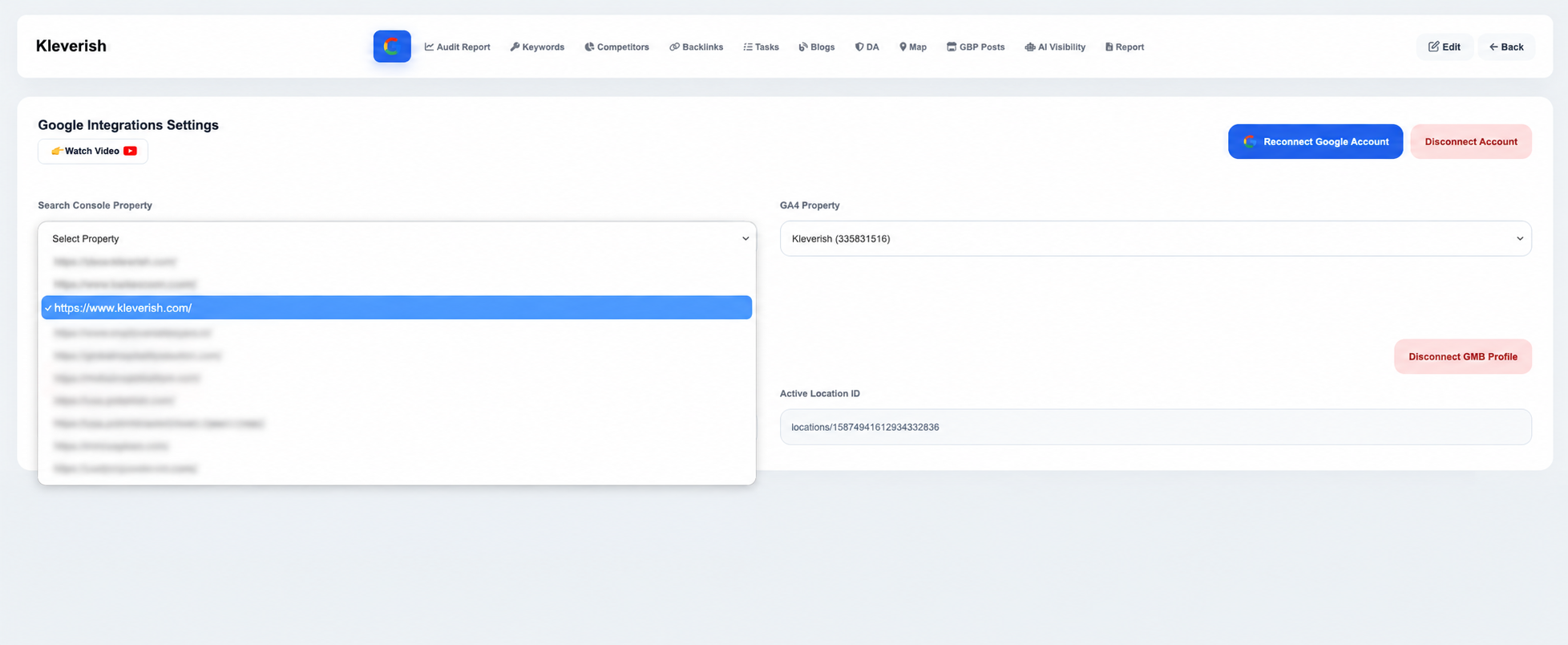Image resolution: width=1568 pixels, height=645 pixels.
Task: Click Disconnect Account
Action: tap(1471, 142)
